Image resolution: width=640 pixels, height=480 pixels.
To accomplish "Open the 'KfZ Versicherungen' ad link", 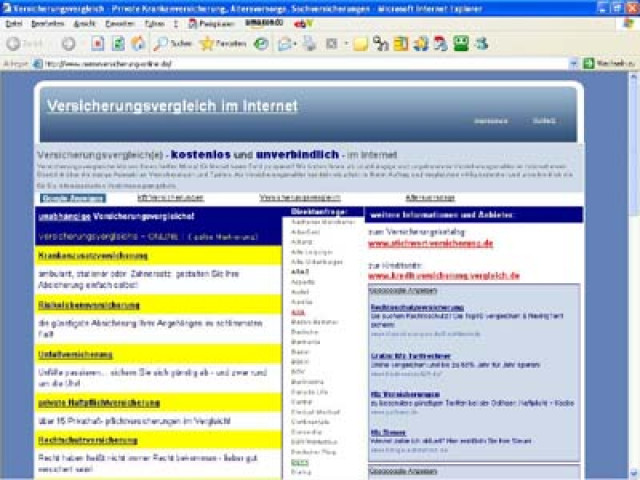I will pos(171,198).
